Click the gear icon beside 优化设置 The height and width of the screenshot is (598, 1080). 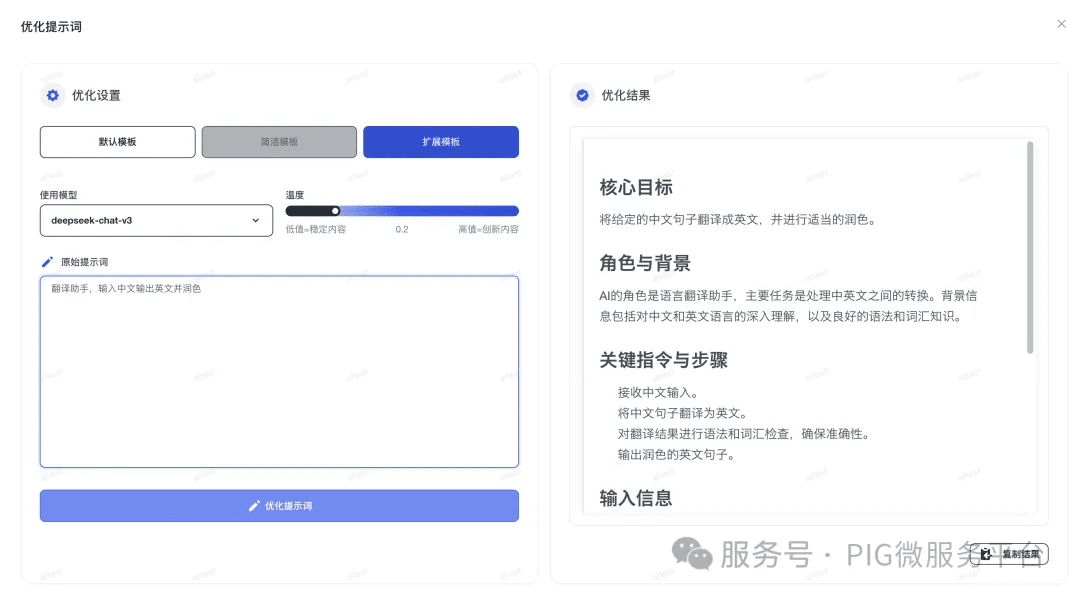point(52,95)
